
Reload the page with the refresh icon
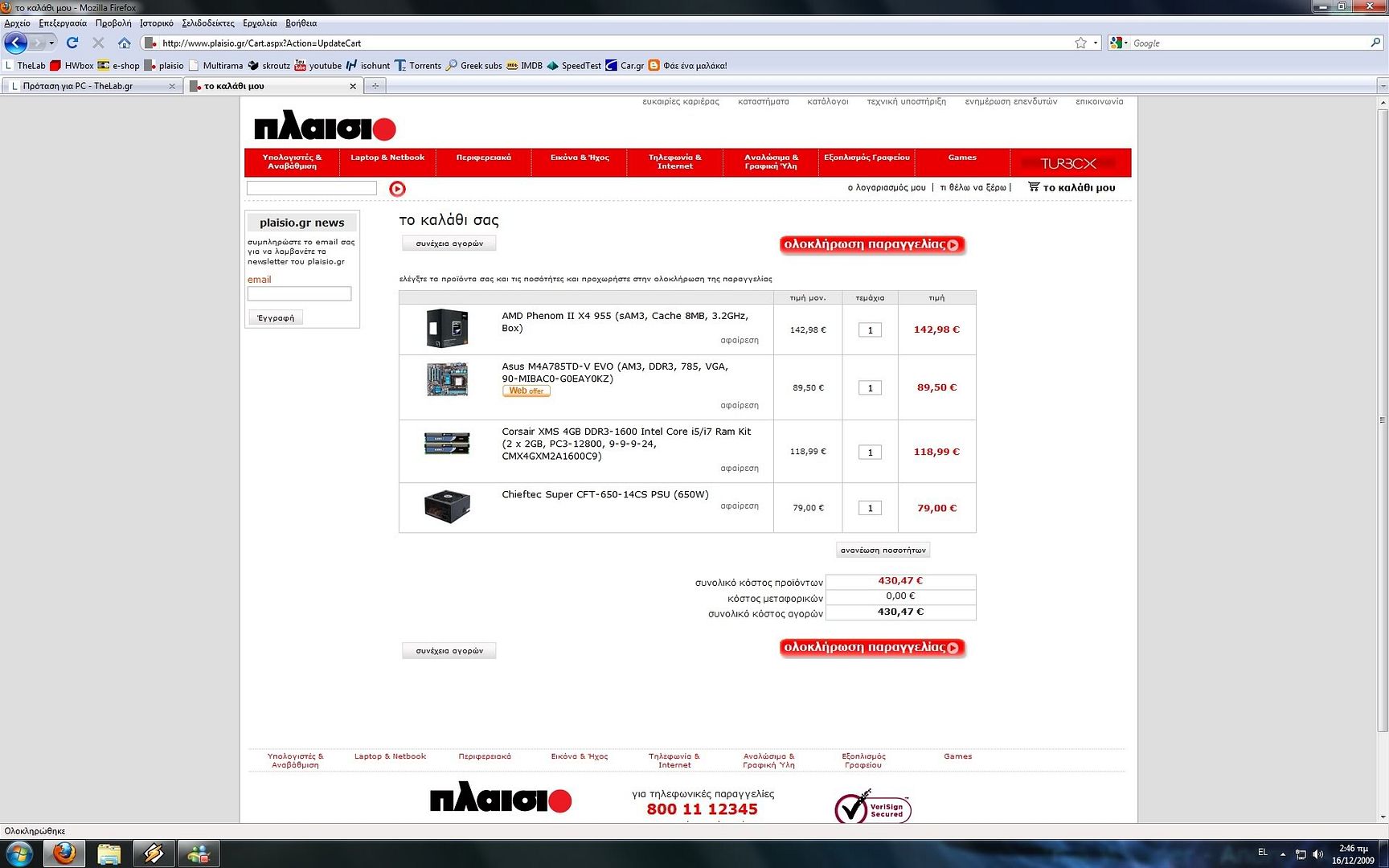click(72, 43)
